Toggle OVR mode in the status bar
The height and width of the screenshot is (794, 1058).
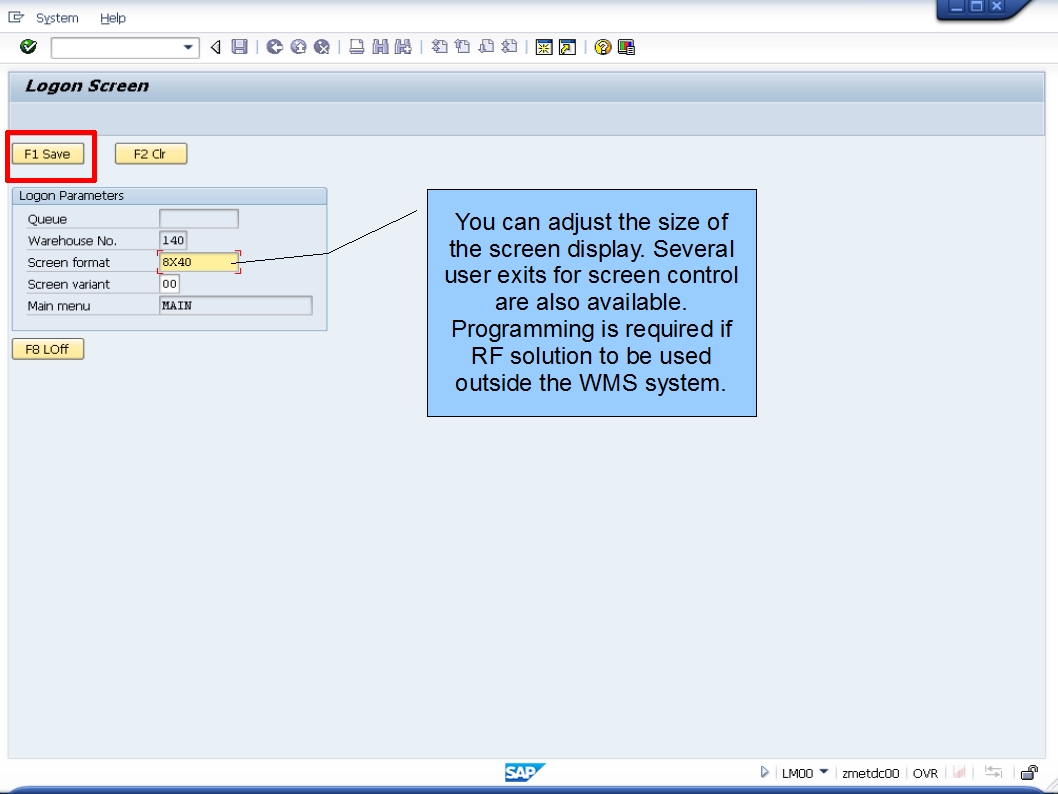point(925,772)
